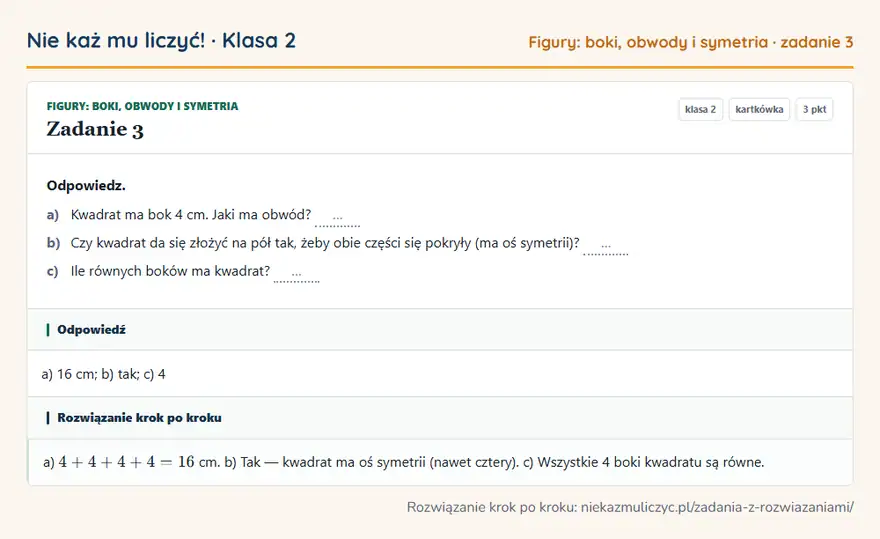The height and width of the screenshot is (539, 880).
Task: Click 'Wszystkie 4 boki kwadratu są równe' text
Action: (x=650, y=462)
